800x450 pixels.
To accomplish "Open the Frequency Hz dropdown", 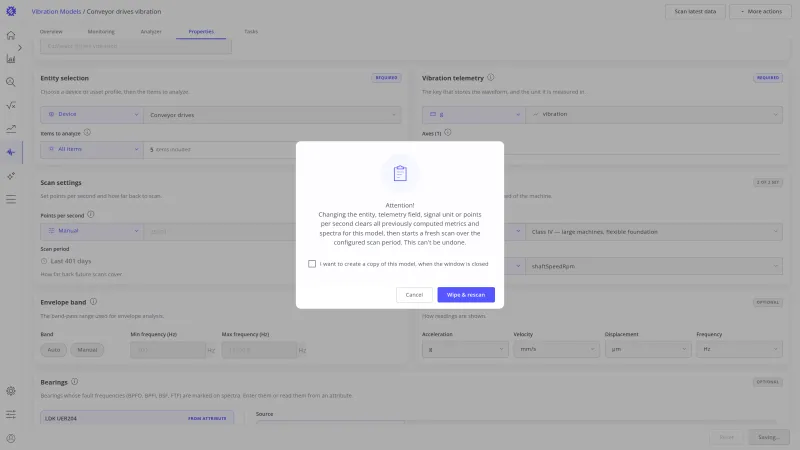I will (739, 349).
